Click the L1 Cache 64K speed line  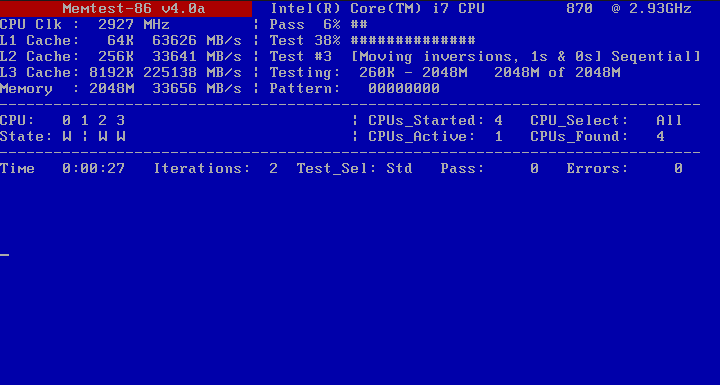tap(121, 40)
